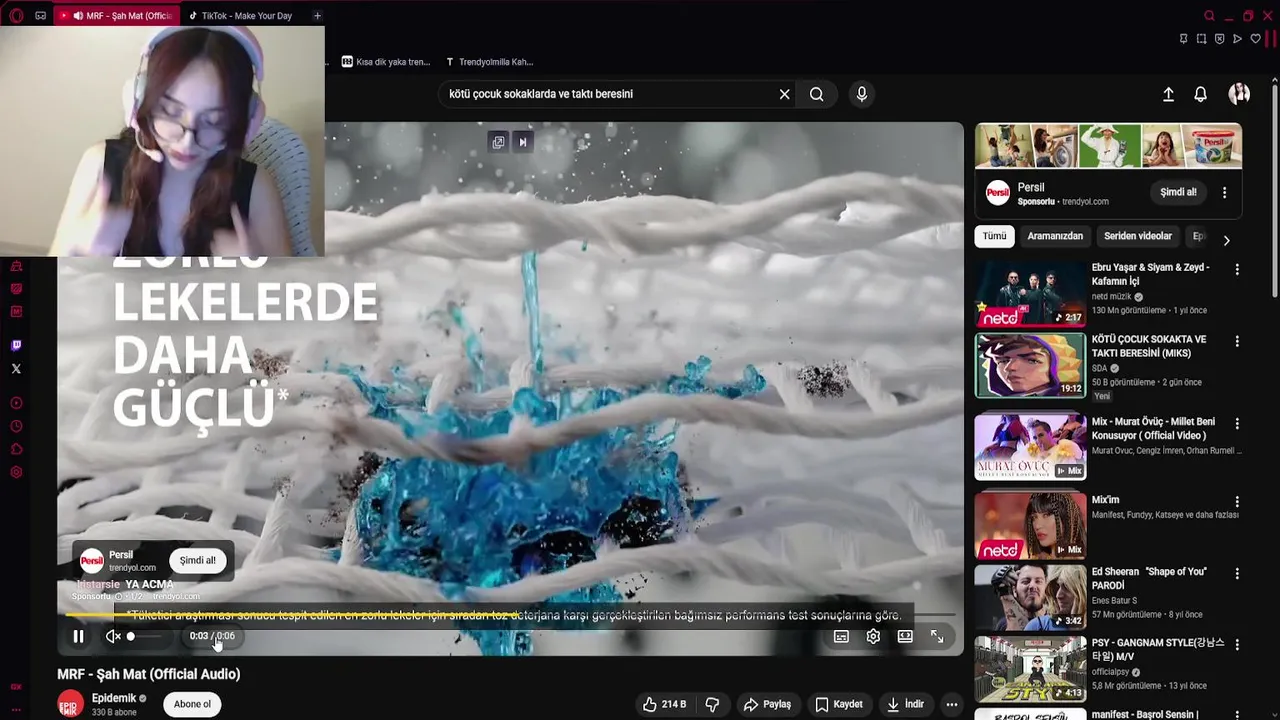Clear the YouTube search box text
The height and width of the screenshot is (720, 1280).
click(x=785, y=94)
